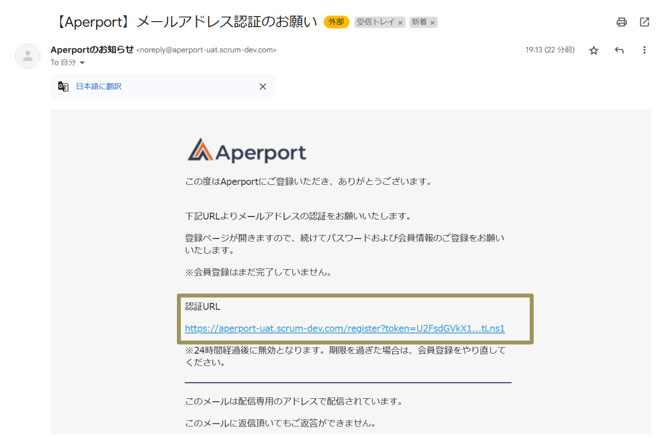Open the email in a new window
Image resolution: width=670 pixels, height=438 pixels.
pos(644,22)
